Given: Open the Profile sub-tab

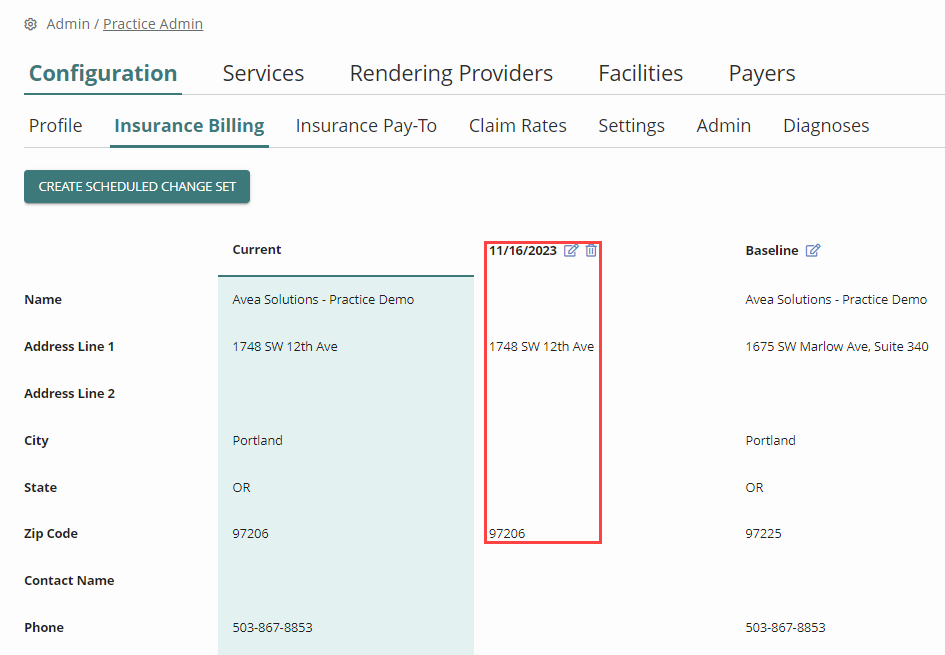Looking at the screenshot, I should pyautogui.click(x=56, y=126).
